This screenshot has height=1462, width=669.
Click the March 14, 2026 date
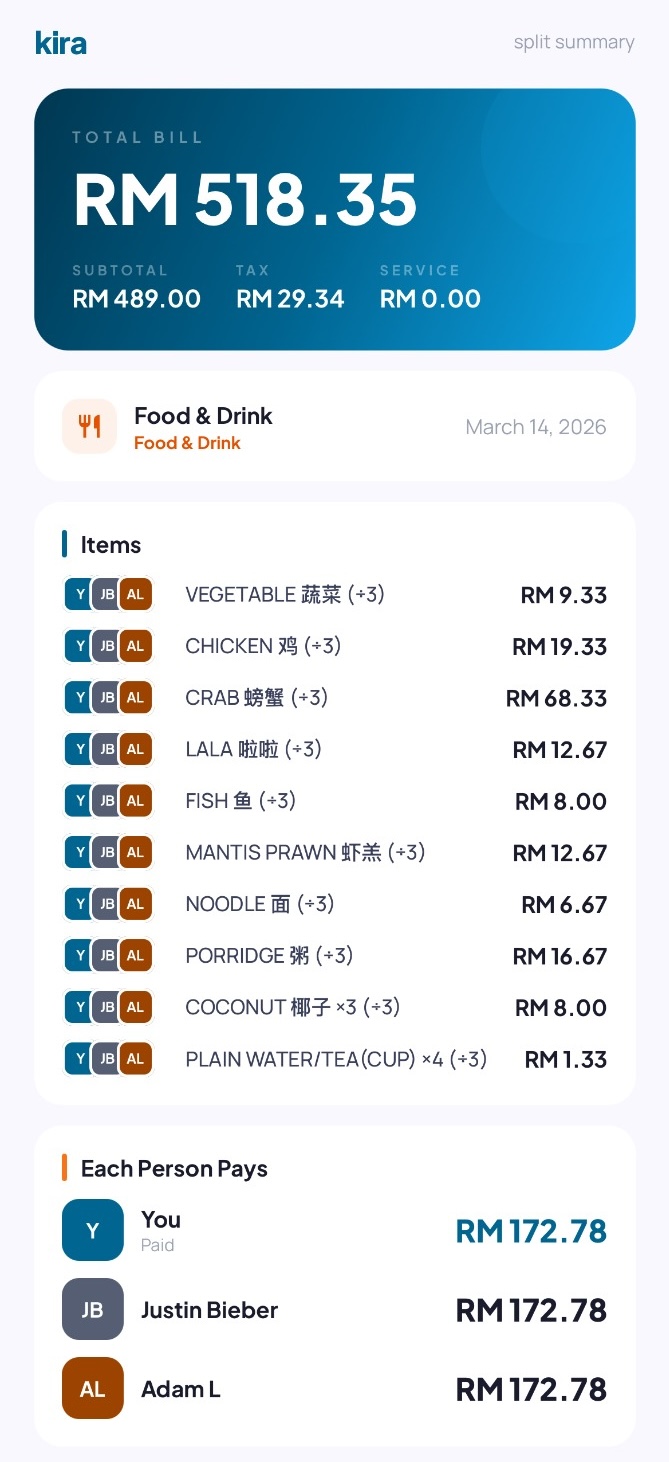[x=536, y=427]
